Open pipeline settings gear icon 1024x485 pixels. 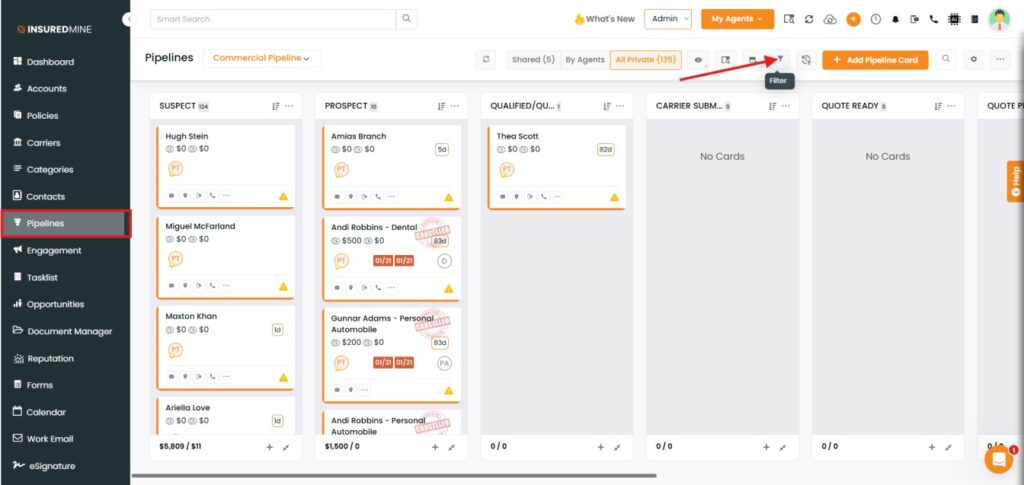(975, 60)
